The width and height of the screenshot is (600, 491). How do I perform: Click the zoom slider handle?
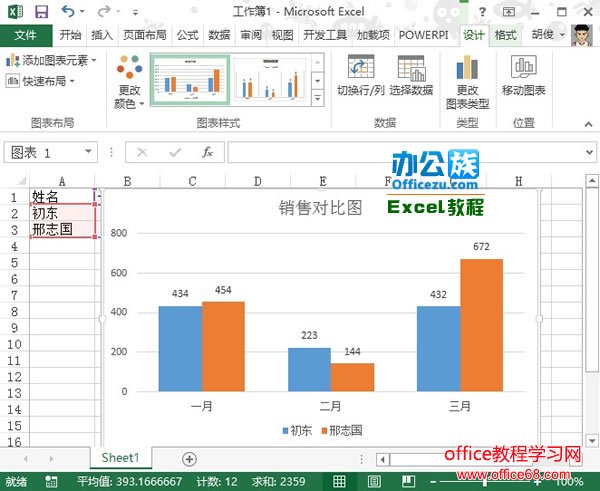484,481
